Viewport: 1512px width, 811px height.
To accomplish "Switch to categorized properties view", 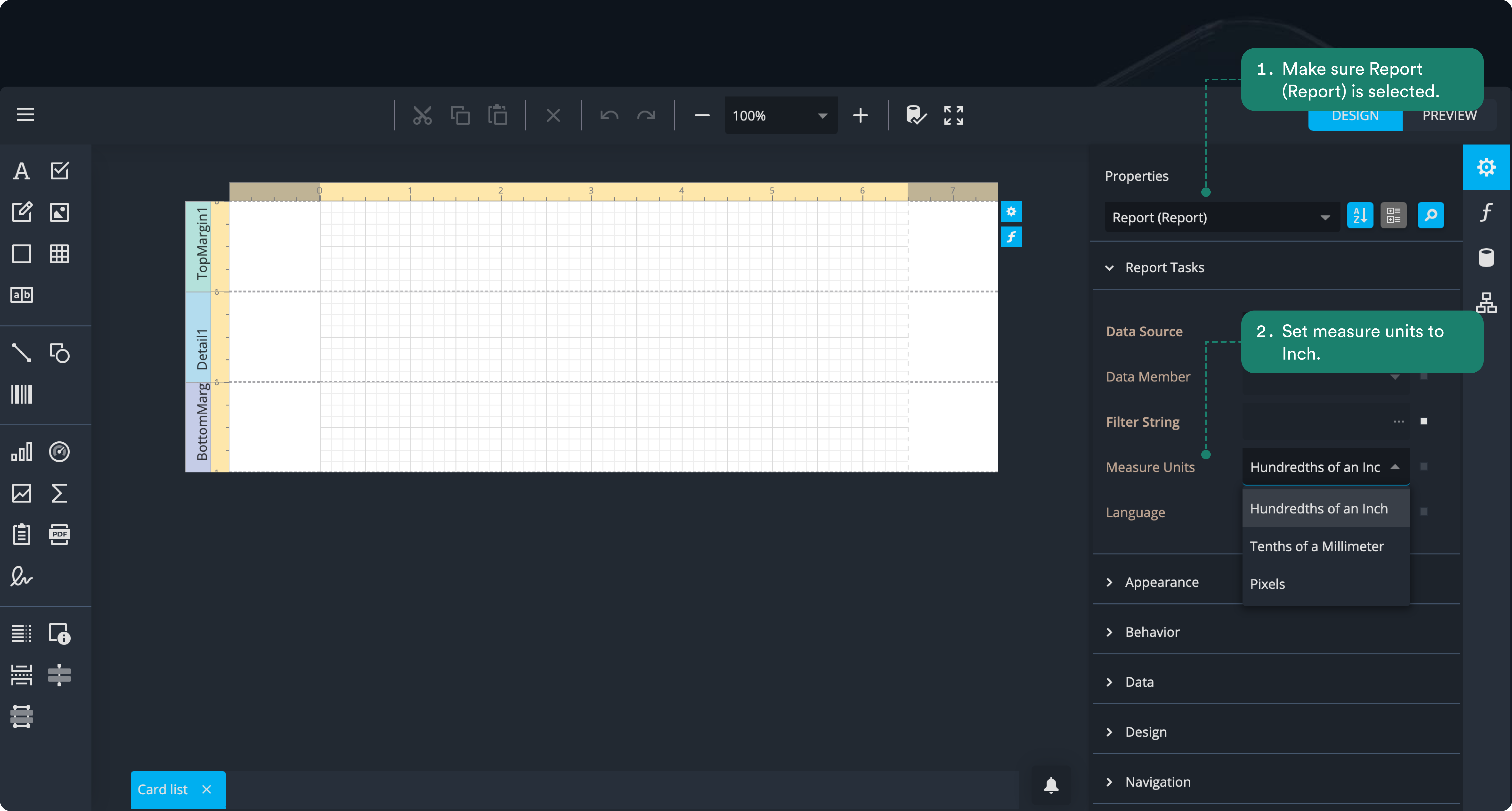I will pyautogui.click(x=1393, y=216).
